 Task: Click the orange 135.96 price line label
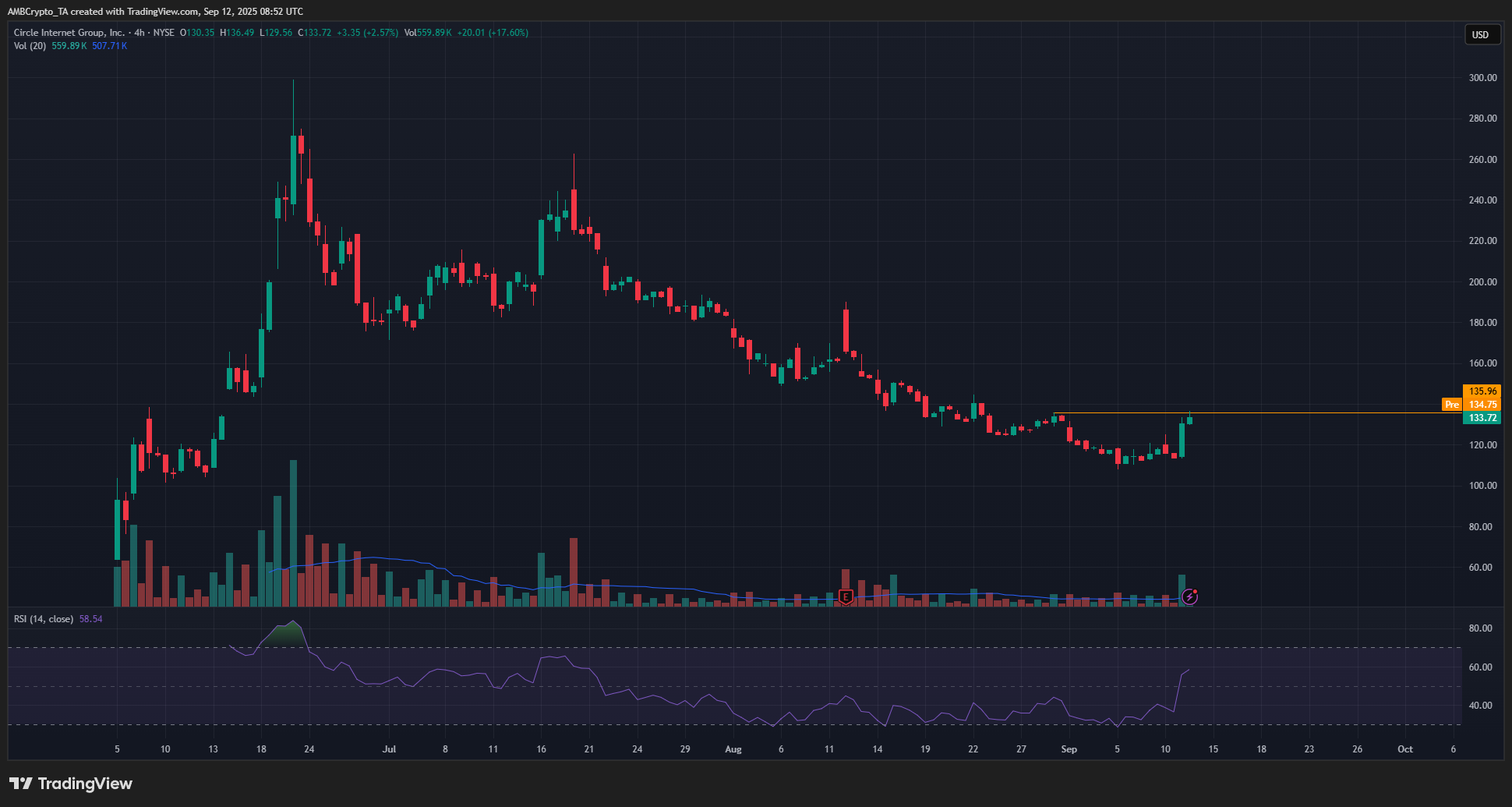[1482, 391]
